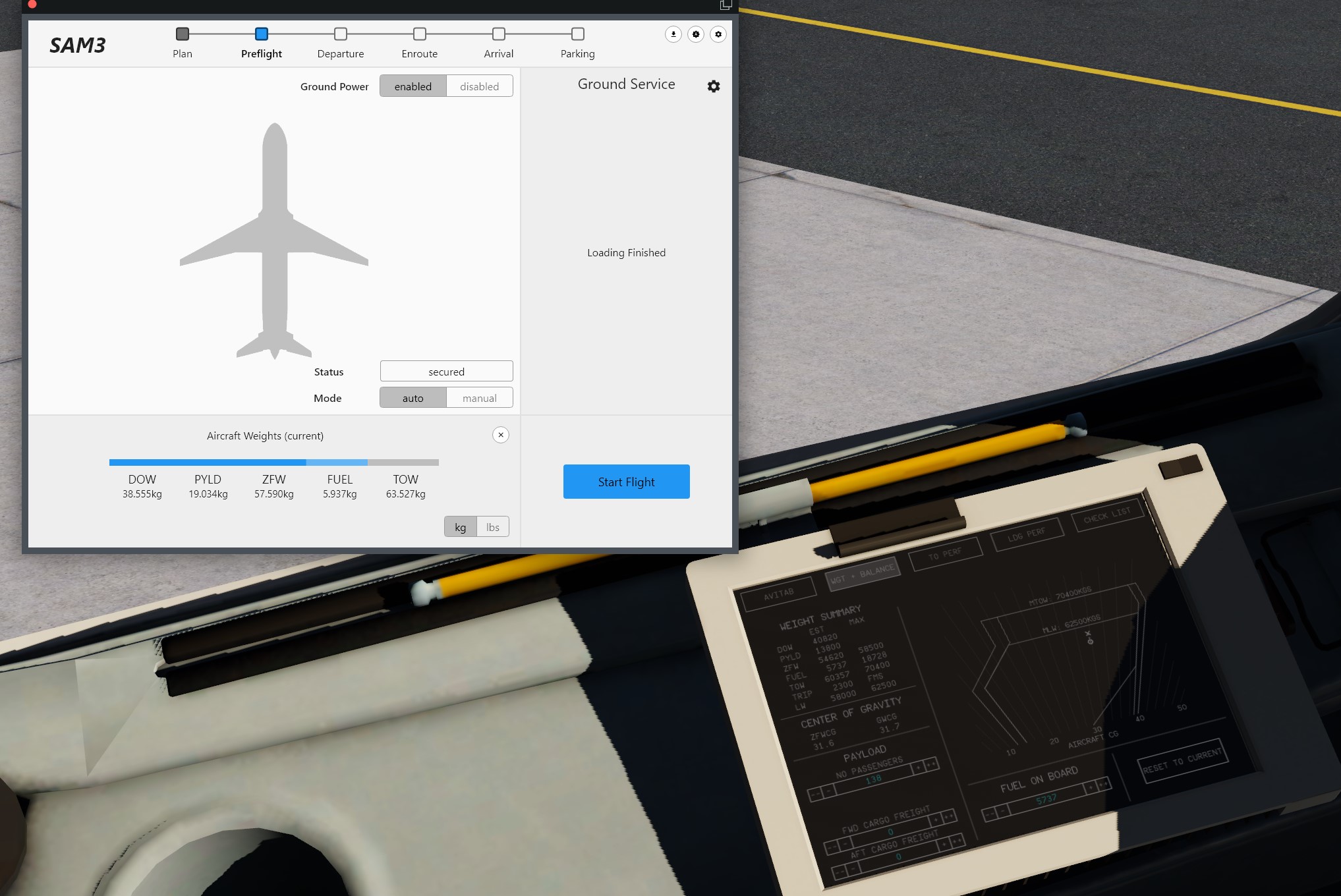
Task: Click the 'Loading Finished' status text
Action: point(627,253)
